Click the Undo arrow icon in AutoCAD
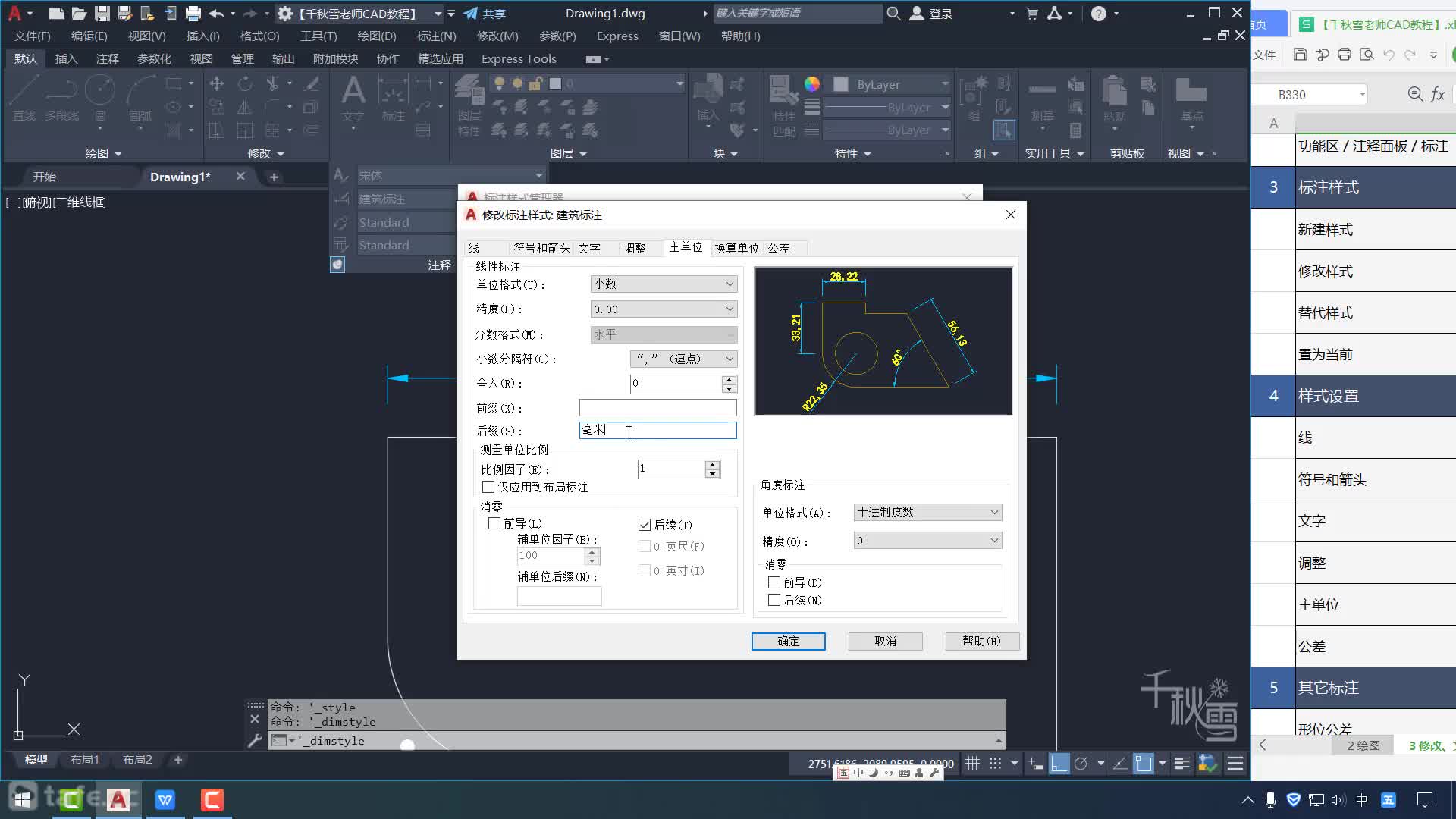The height and width of the screenshot is (819, 1456). click(216, 13)
